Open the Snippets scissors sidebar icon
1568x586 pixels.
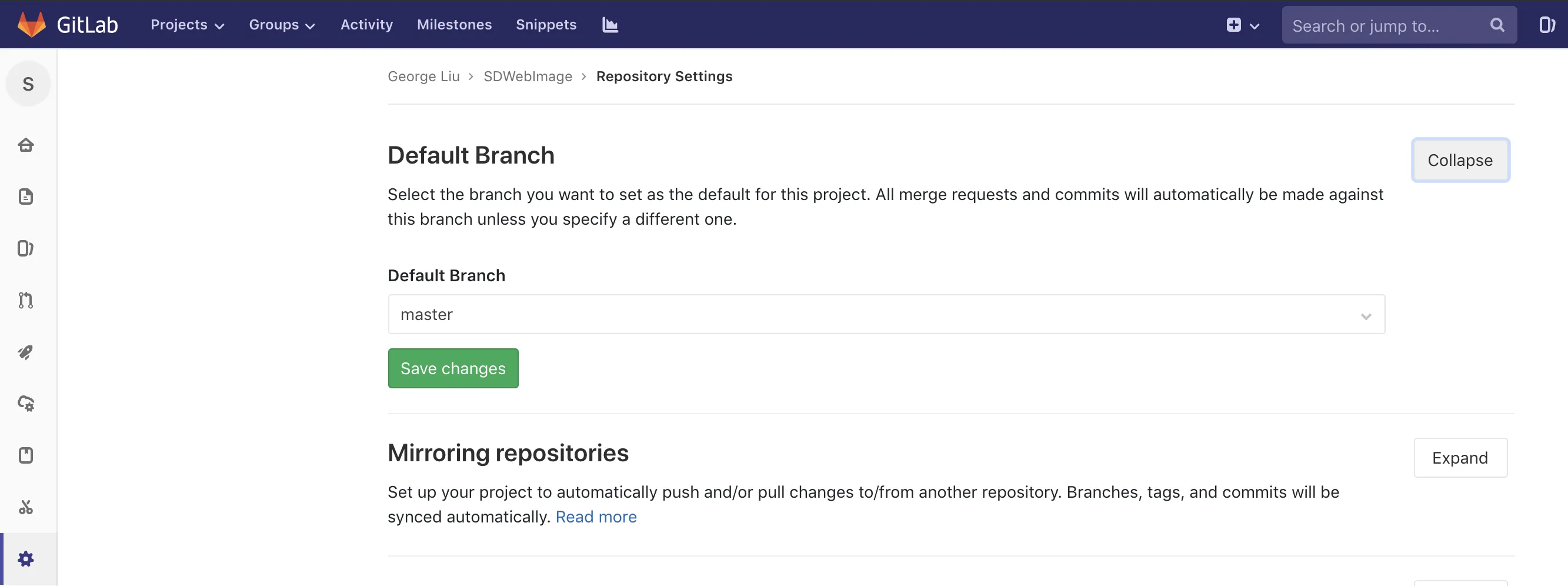(26, 507)
